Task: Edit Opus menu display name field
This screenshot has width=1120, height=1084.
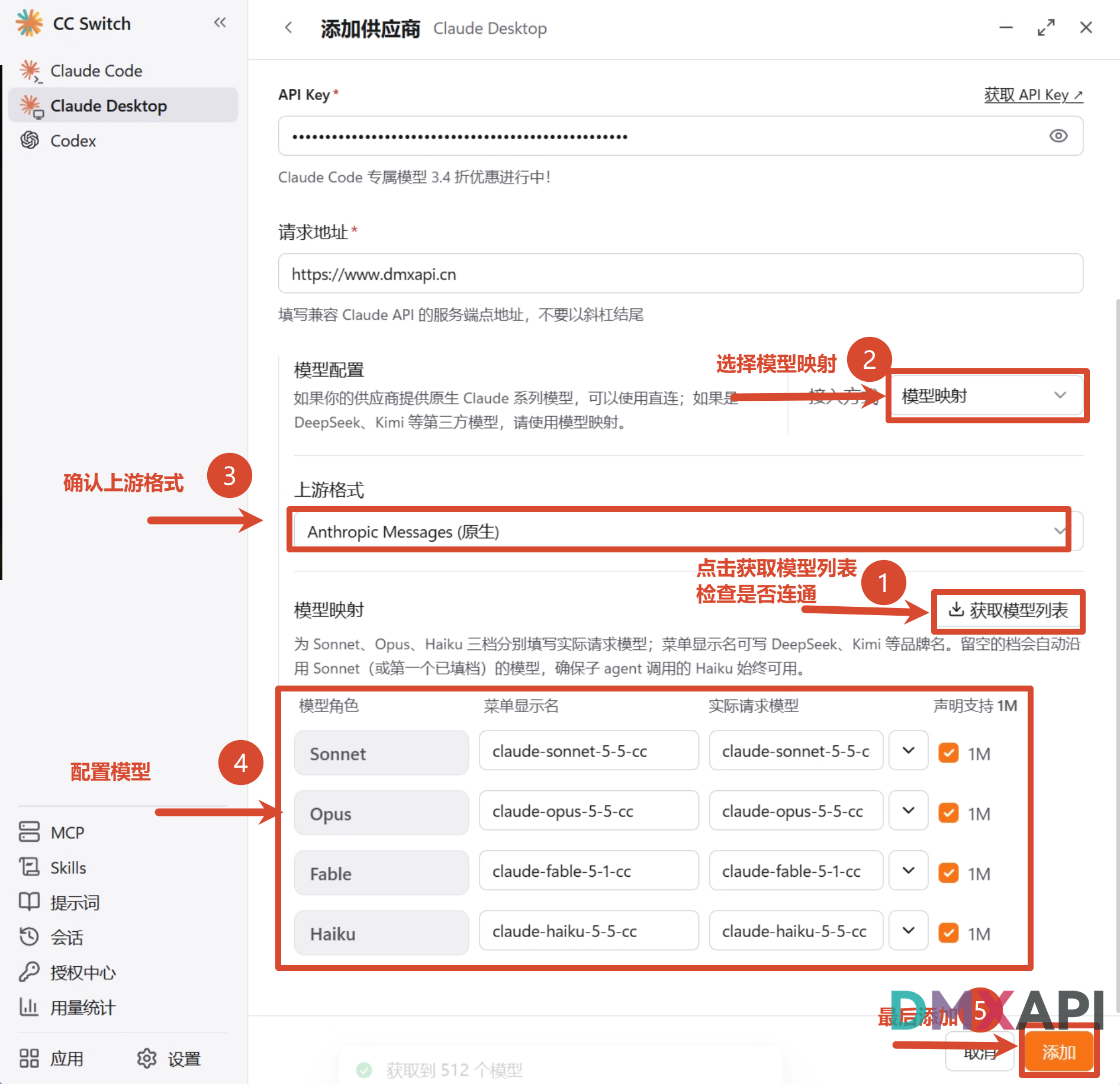Action: [589, 810]
